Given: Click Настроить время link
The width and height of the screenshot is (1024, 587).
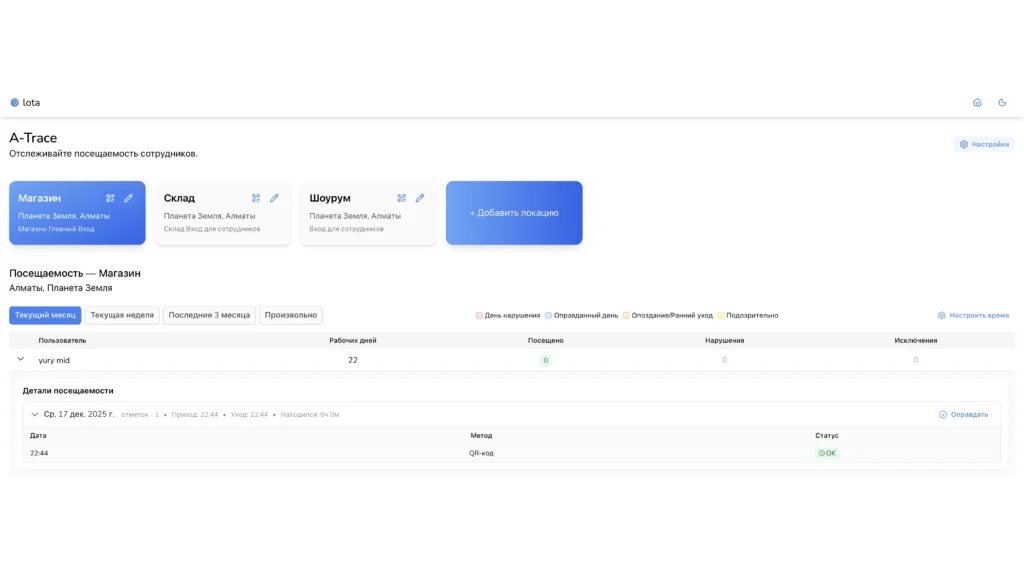Looking at the screenshot, I should click(973, 315).
